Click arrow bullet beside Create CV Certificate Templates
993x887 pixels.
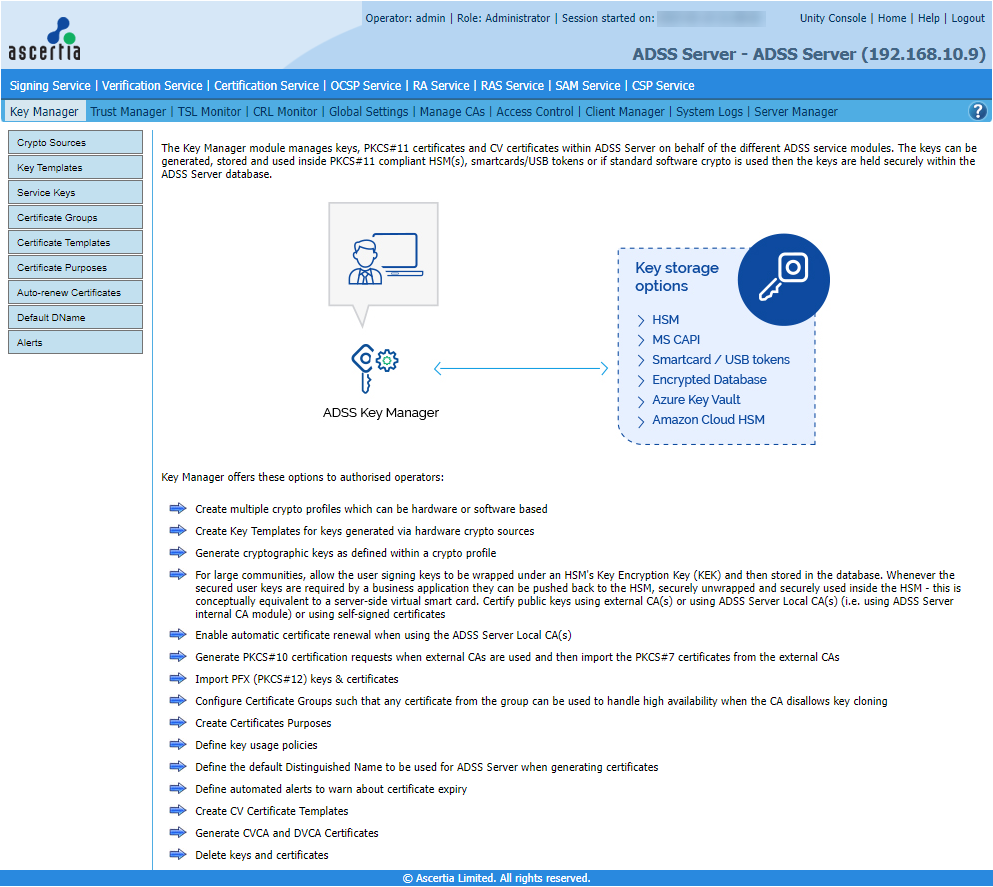tap(178, 810)
